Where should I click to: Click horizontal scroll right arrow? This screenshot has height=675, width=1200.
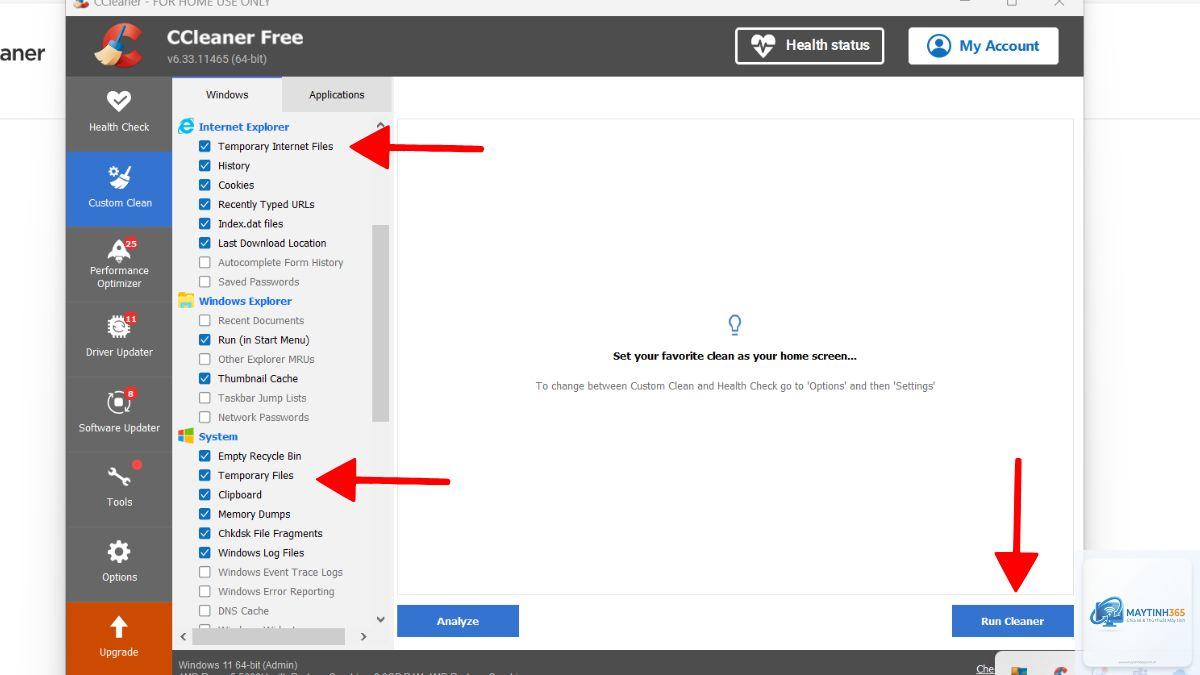tap(364, 636)
